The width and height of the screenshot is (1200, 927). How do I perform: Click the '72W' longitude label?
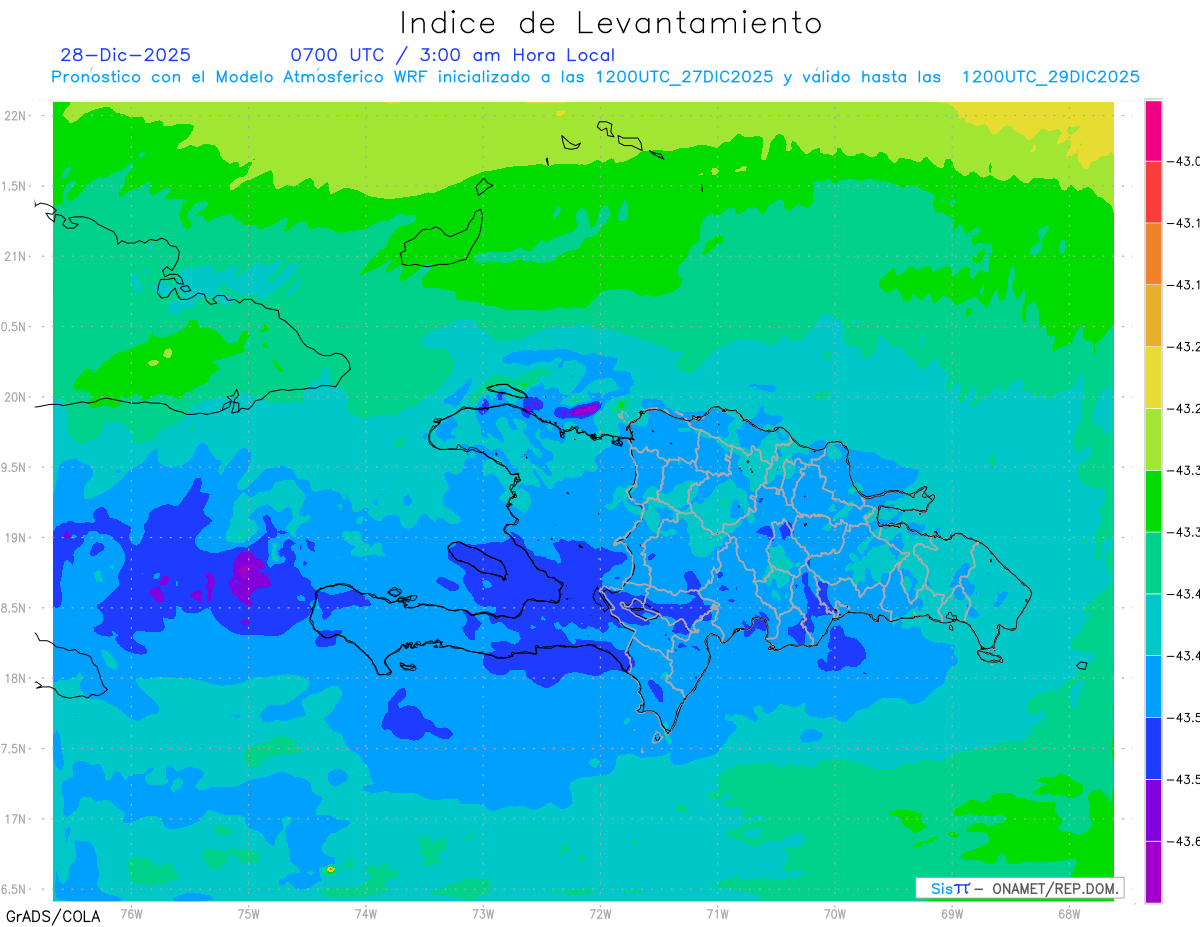600,914
